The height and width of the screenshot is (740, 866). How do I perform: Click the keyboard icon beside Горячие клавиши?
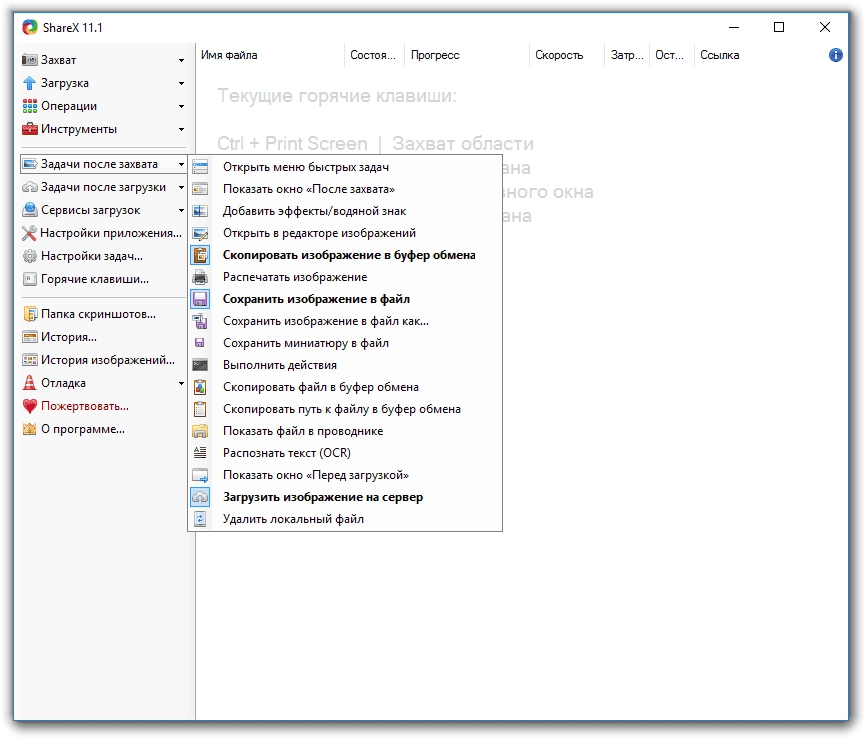tap(29, 279)
